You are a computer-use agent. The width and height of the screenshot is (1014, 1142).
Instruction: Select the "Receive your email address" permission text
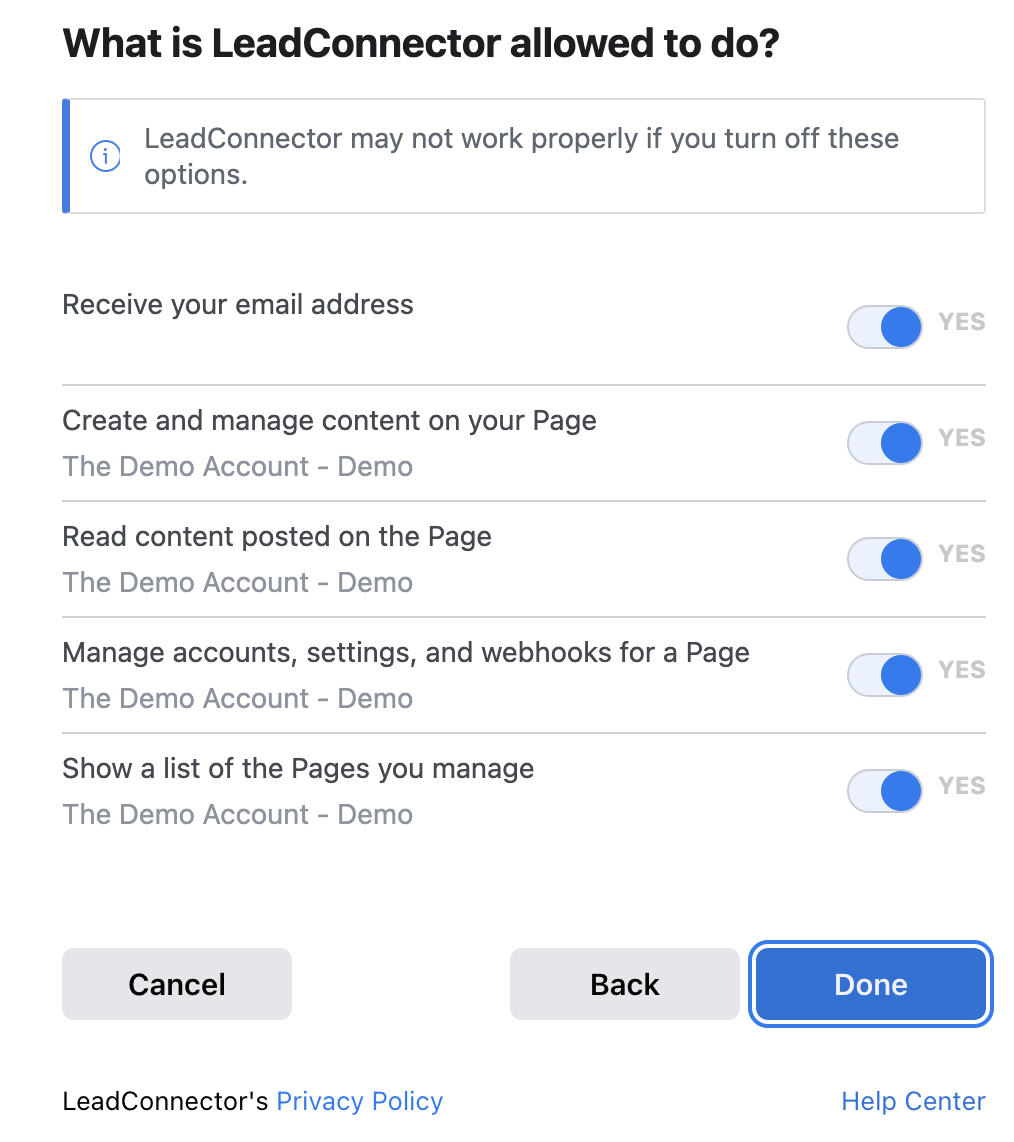pos(237,304)
